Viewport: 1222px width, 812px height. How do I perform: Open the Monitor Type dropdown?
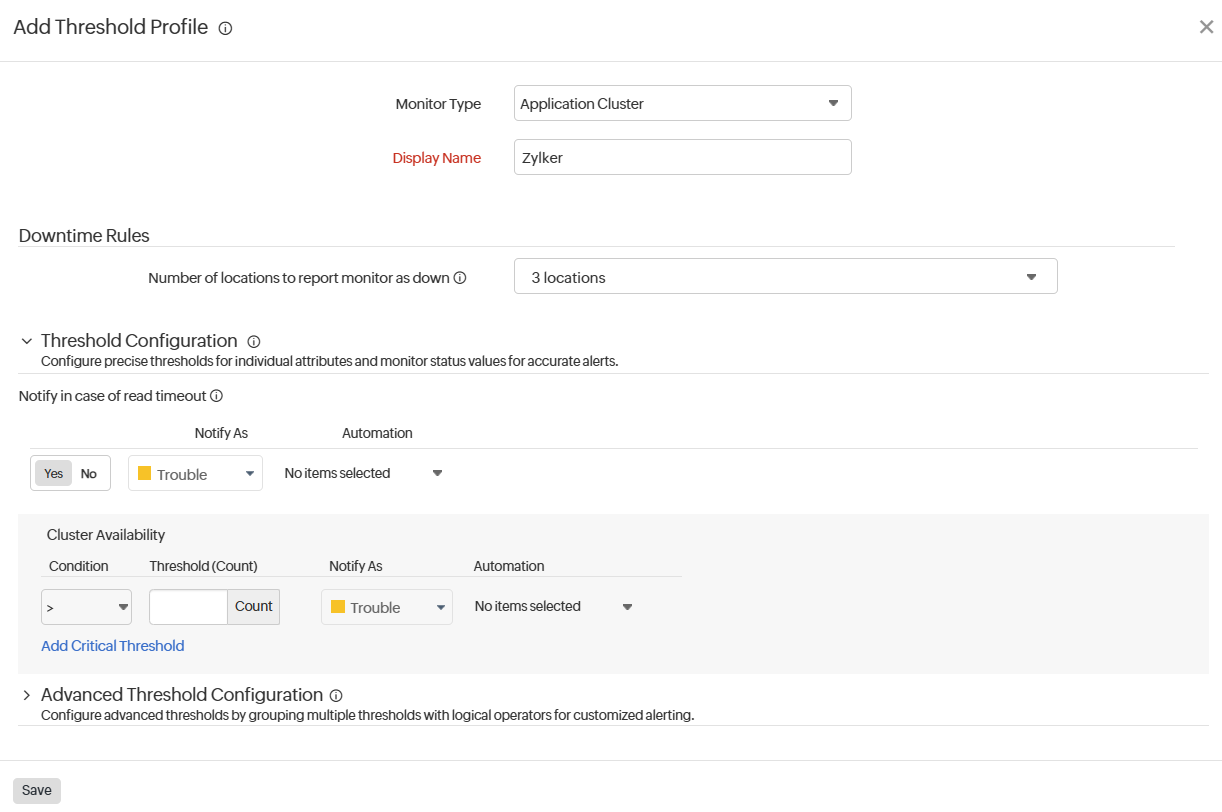[x=682, y=103]
